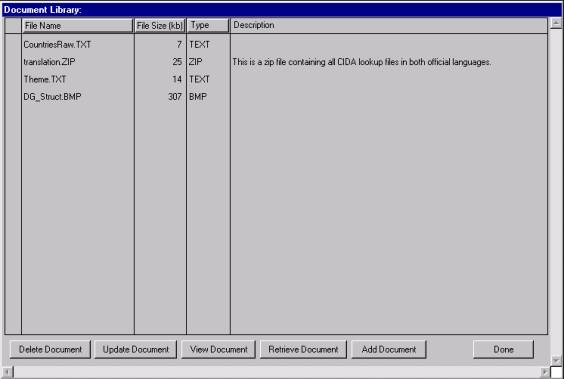Sort by File Name column header
Screen dimensions: 564x379
click(77, 26)
